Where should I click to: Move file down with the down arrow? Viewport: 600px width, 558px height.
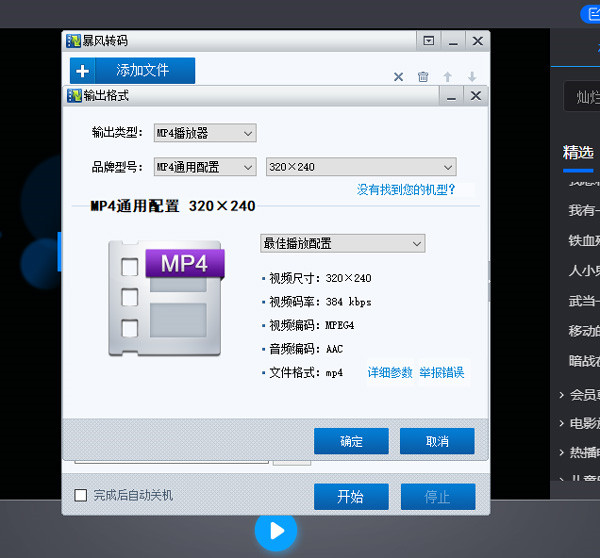point(472,77)
